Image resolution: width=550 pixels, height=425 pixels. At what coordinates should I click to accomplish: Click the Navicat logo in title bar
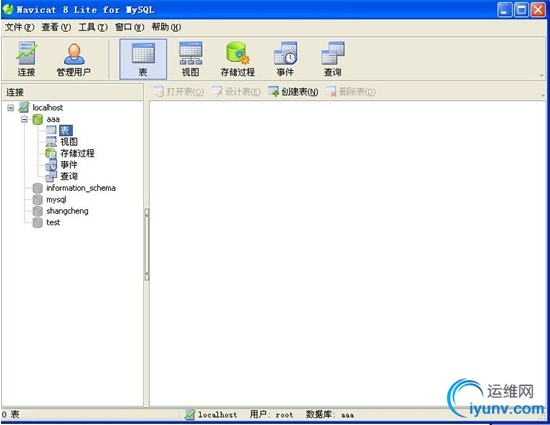(x=8, y=9)
